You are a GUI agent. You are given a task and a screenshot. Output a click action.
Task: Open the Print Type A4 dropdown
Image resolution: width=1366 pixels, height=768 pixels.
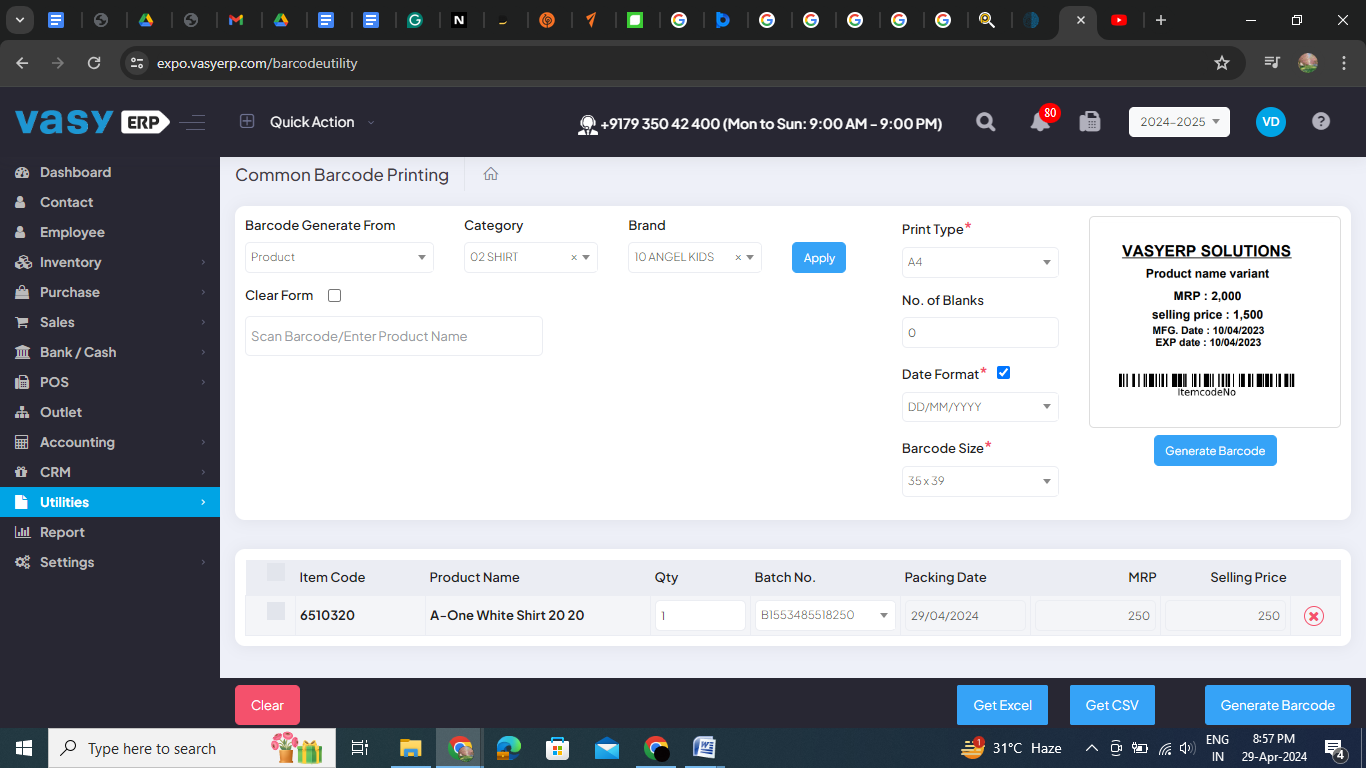click(x=980, y=262)
